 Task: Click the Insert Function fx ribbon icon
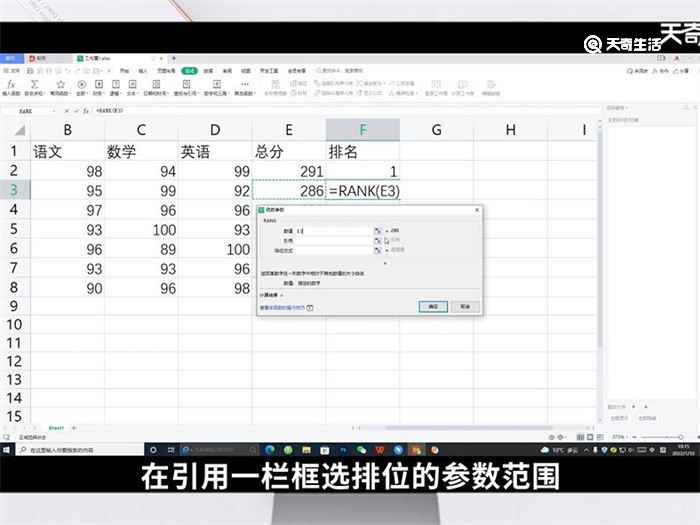tap(12, 84)
